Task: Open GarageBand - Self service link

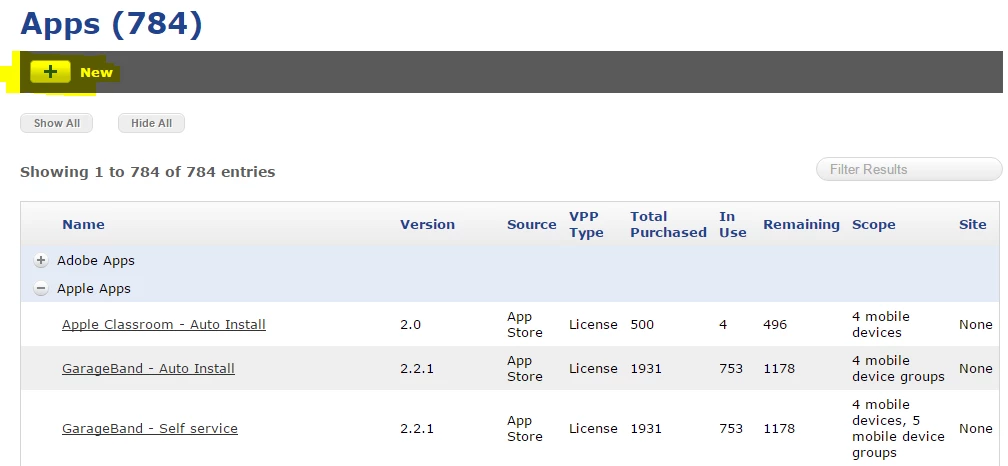Action: [x=150, y=428]
